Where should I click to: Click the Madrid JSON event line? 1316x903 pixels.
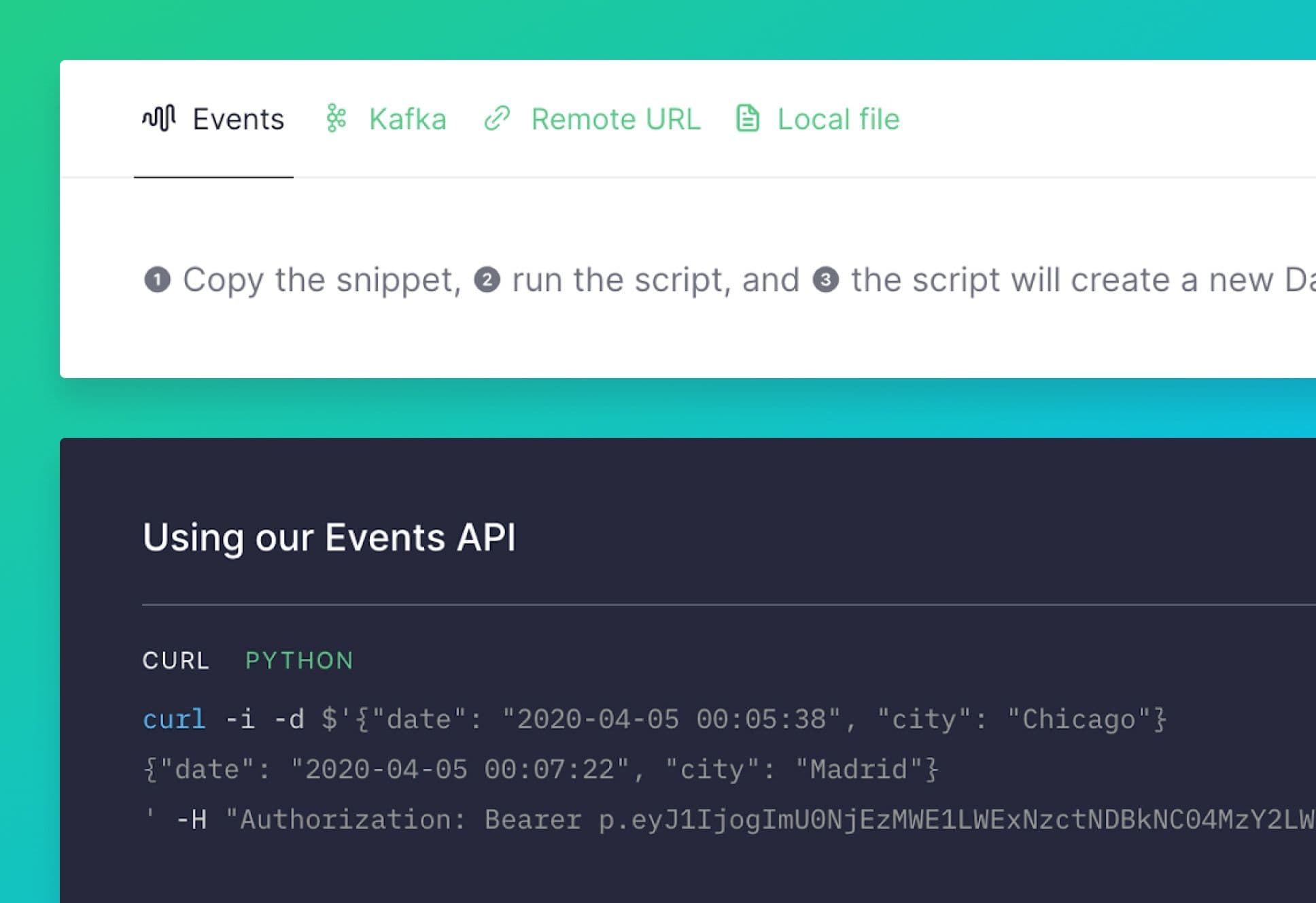pyautogui.click(x=540, y=769)
